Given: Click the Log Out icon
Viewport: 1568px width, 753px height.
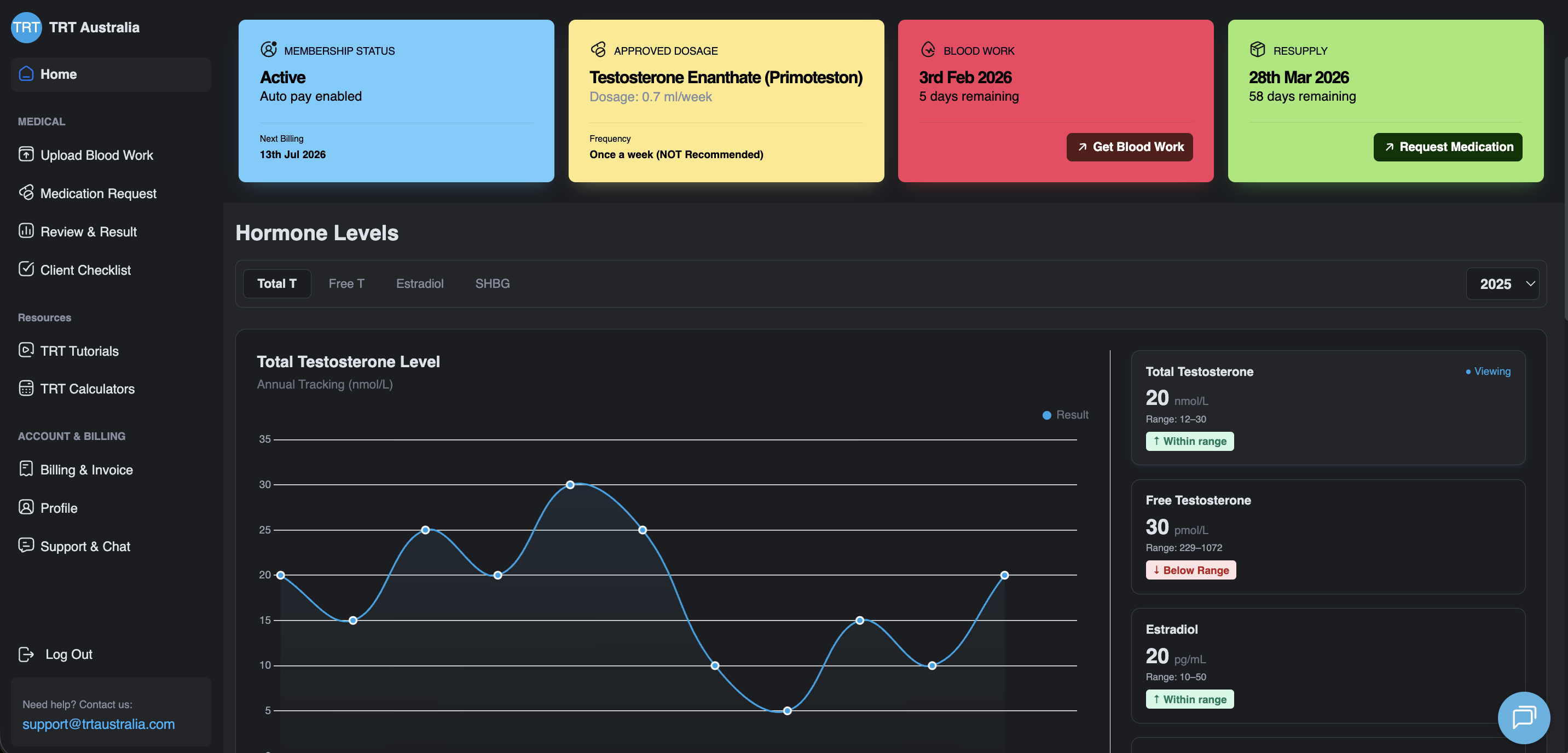Looking at the screenshot, I should [26, 654].
